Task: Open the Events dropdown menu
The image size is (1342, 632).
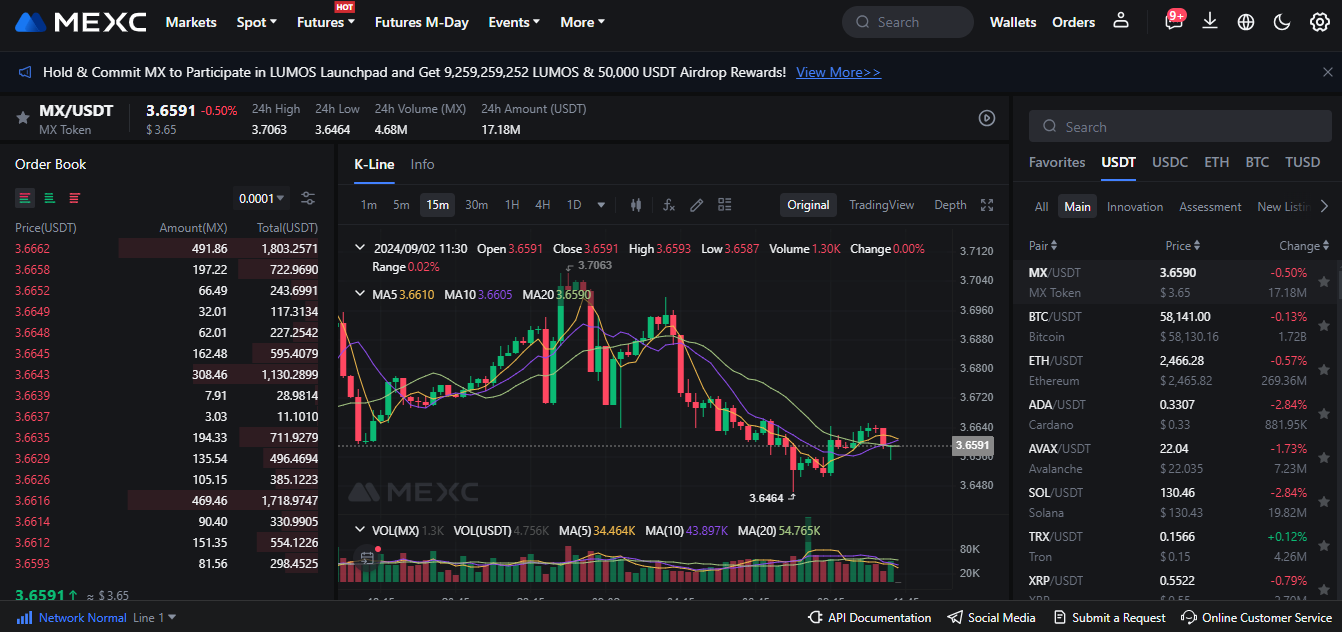Action: click(x=514, y=22)
